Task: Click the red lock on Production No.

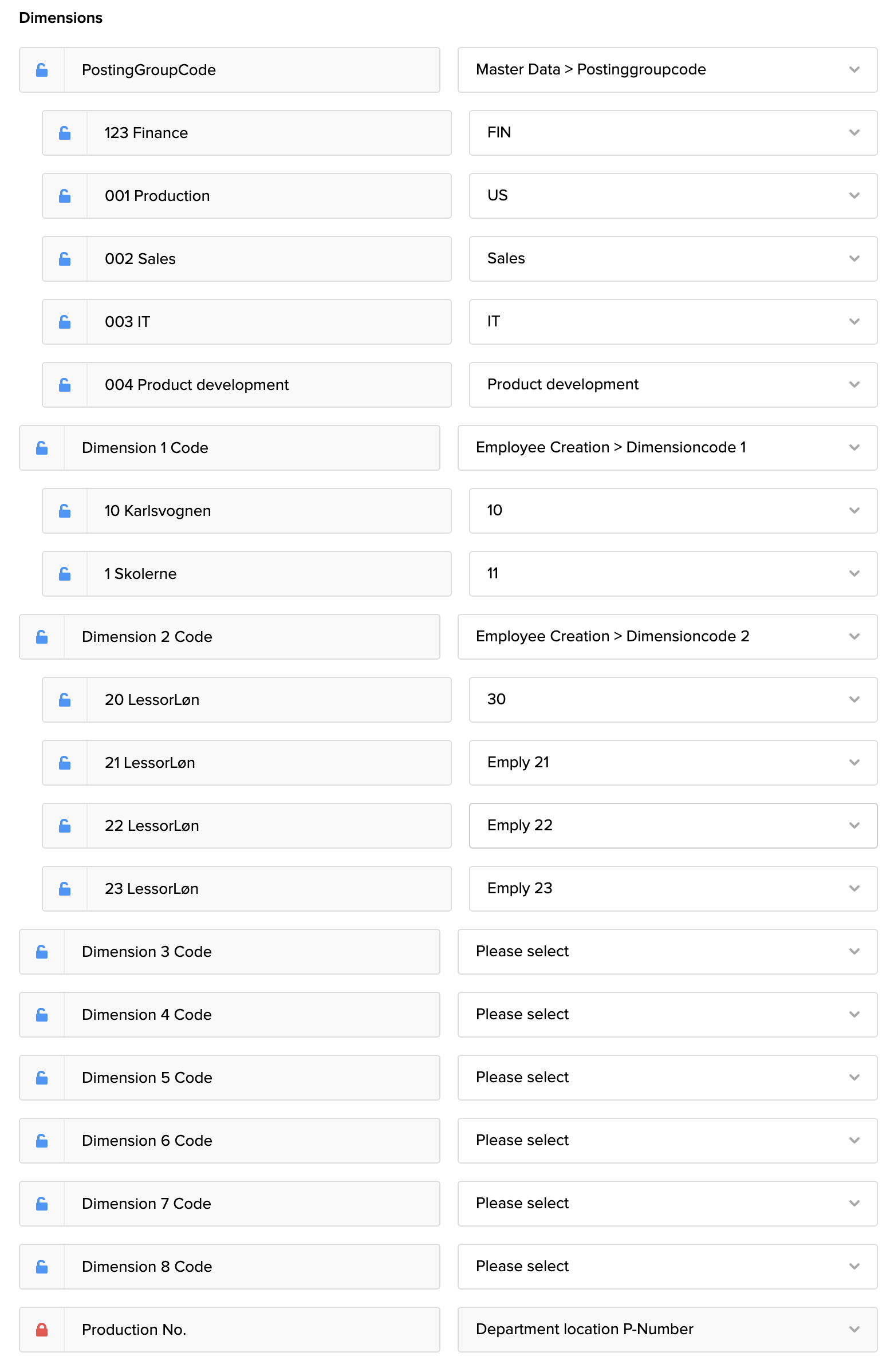Action: point(42,1330)
